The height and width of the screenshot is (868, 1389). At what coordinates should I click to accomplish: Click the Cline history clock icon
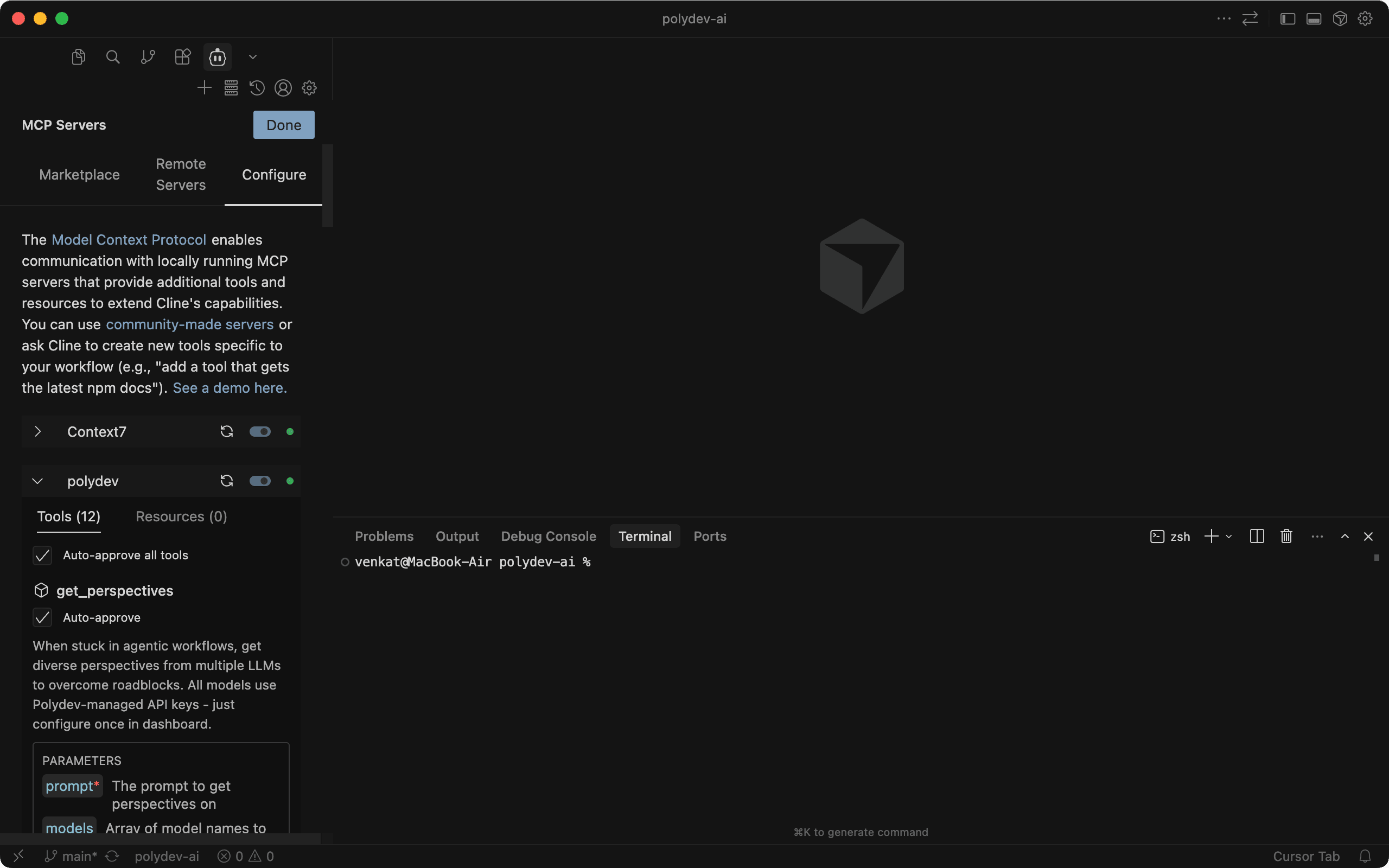coord(257,88)
